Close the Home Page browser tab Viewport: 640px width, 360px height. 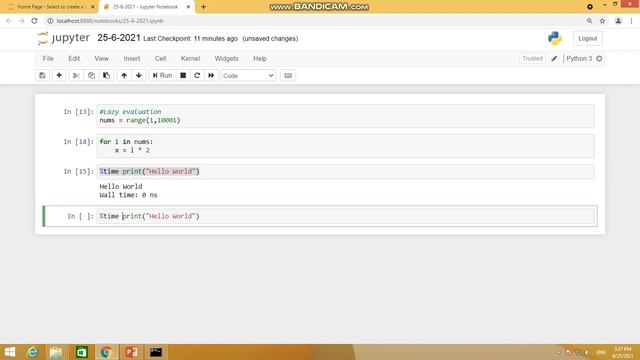pos(93,7)
